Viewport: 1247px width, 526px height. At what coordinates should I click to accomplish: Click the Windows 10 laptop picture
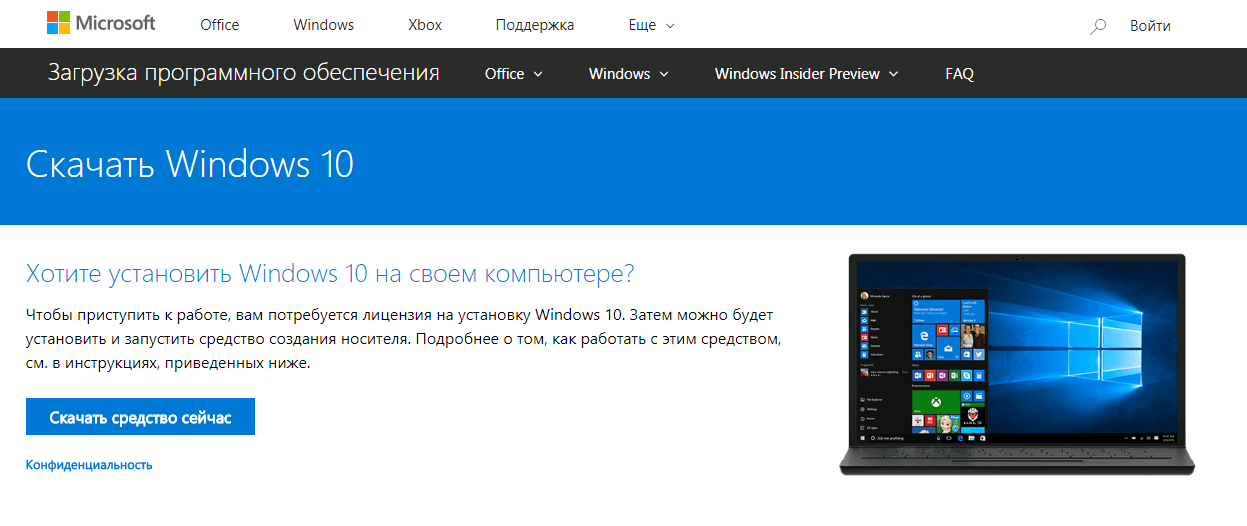pyautogui.click(x=1018, y=365)
